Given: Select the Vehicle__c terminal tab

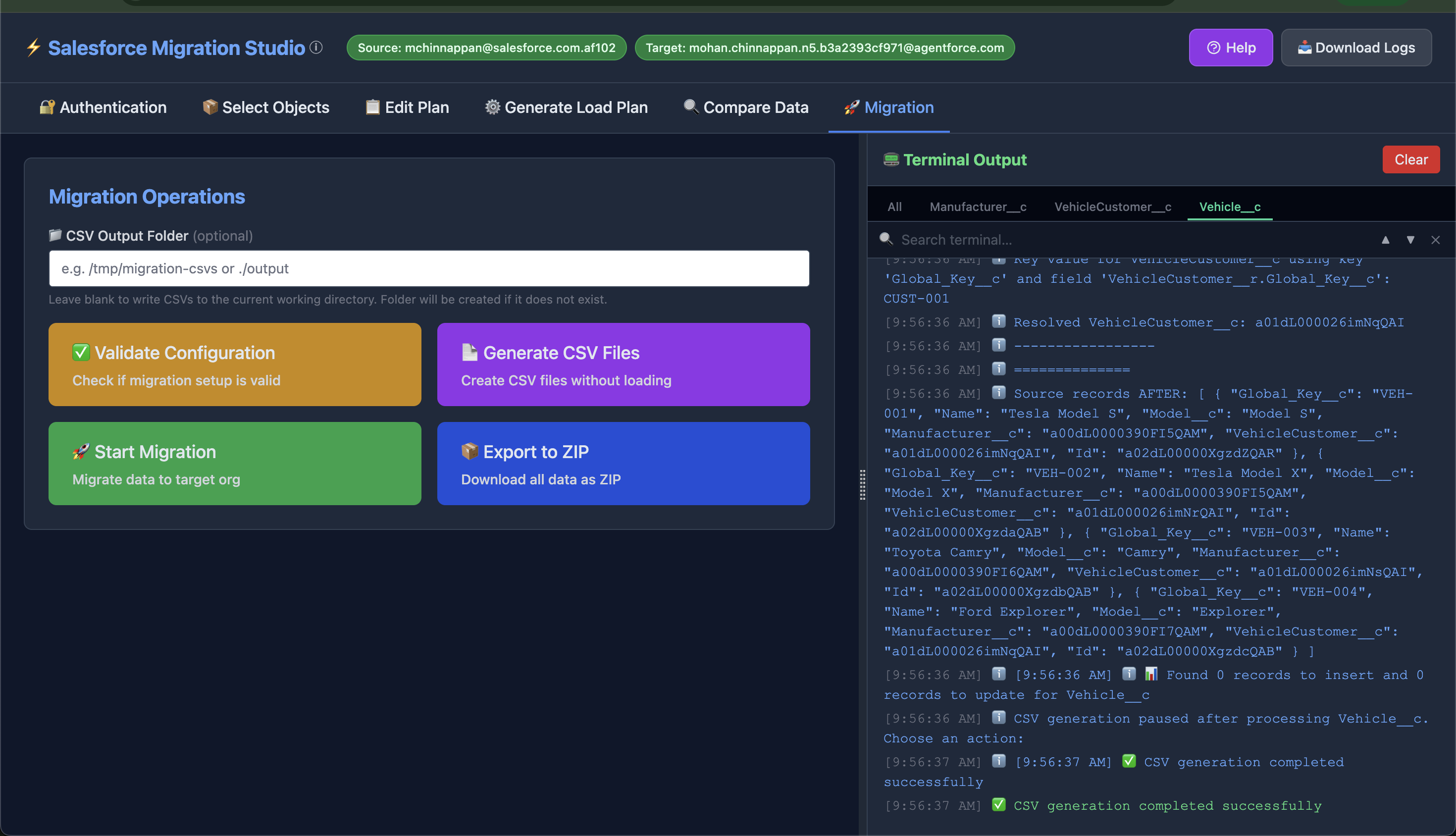Looking at the screenshot, I should click(x=1230, y=207).
